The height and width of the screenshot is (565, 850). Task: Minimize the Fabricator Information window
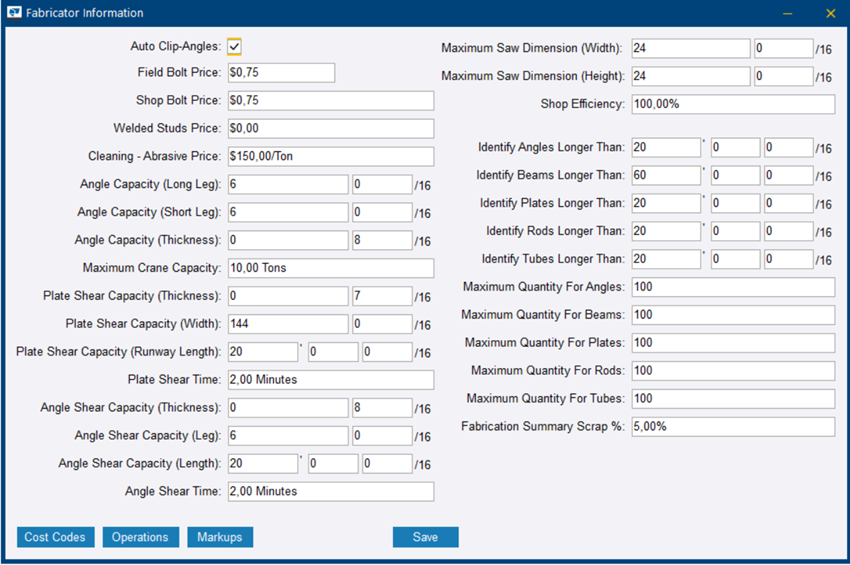pyautogui.click(x=788, y=13)
